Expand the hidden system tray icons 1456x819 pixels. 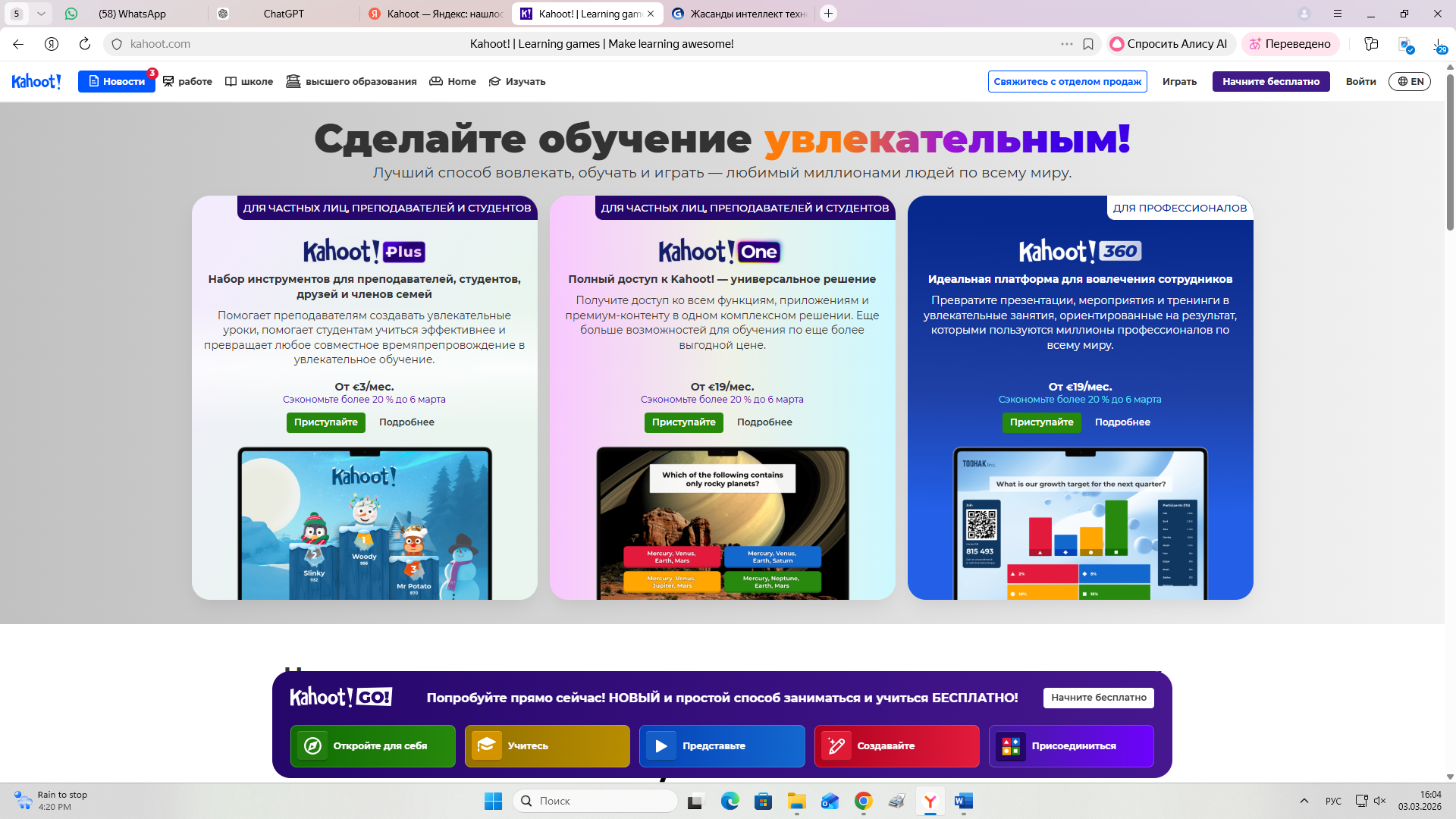(x=1304, y=801)
